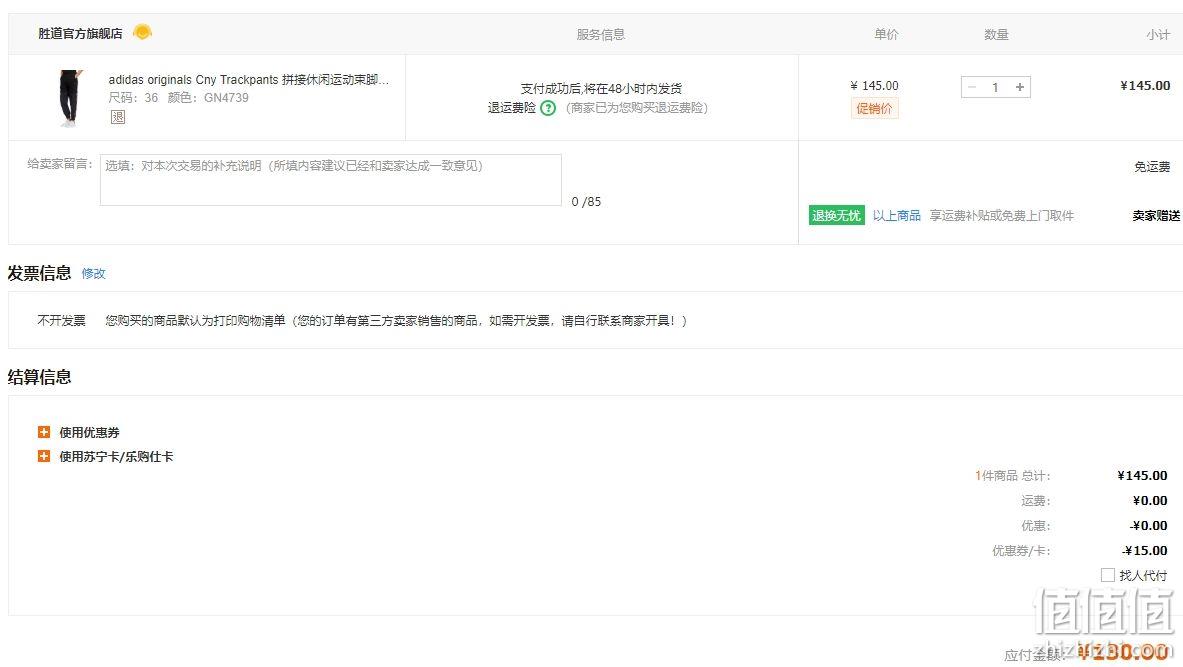Click the green question mark next to 退运费险
The width and height of the screenshot is (1183, 667).
(548, 108)
